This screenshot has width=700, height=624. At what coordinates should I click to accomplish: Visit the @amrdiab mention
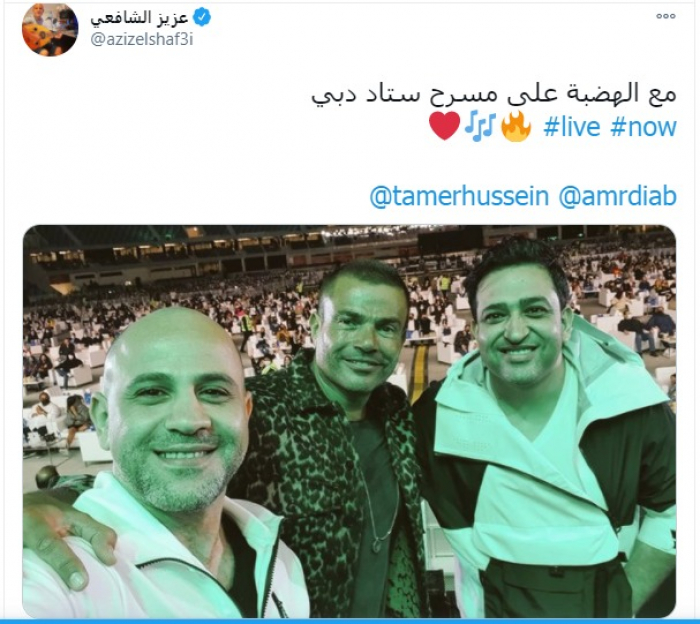[x=617, y=196]
